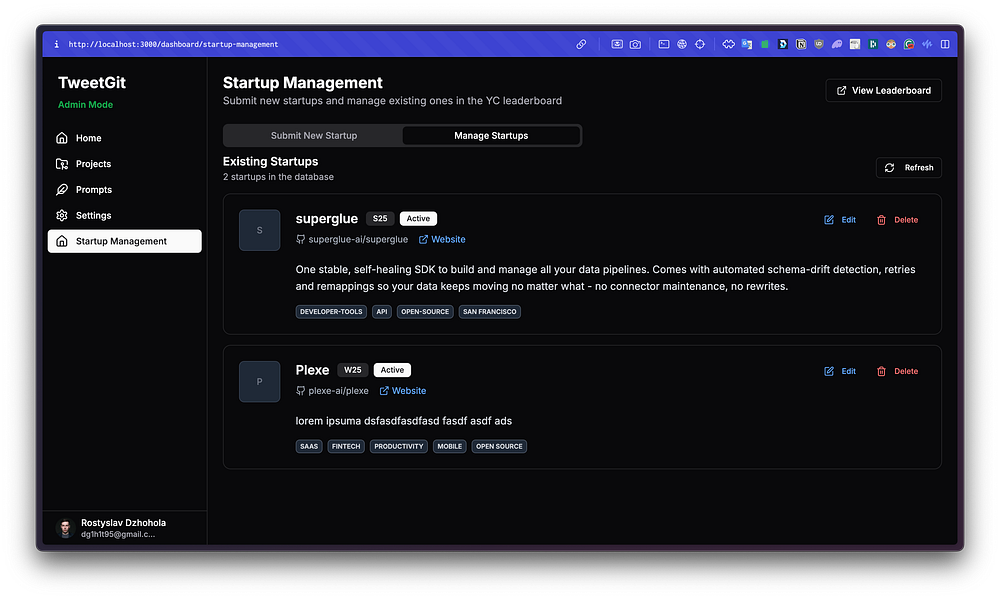Click the Active status badge on Plexe
The height and width of the screenshot is (599, 1000).
coord(392,370)
